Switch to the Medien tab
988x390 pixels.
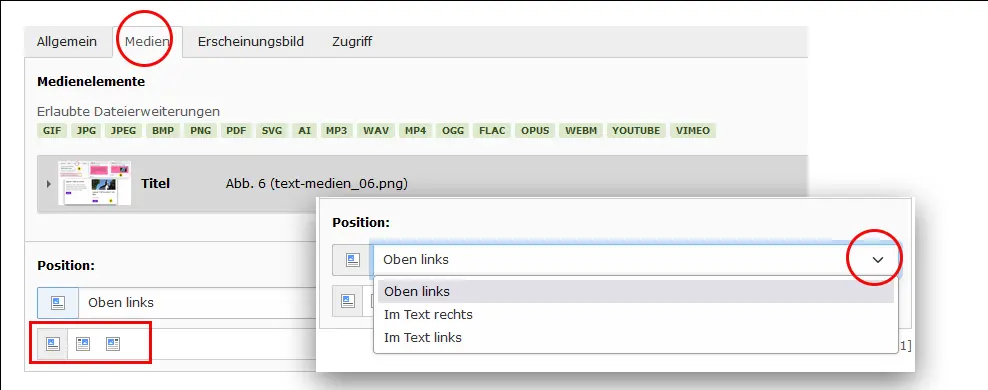click(147, 42)
